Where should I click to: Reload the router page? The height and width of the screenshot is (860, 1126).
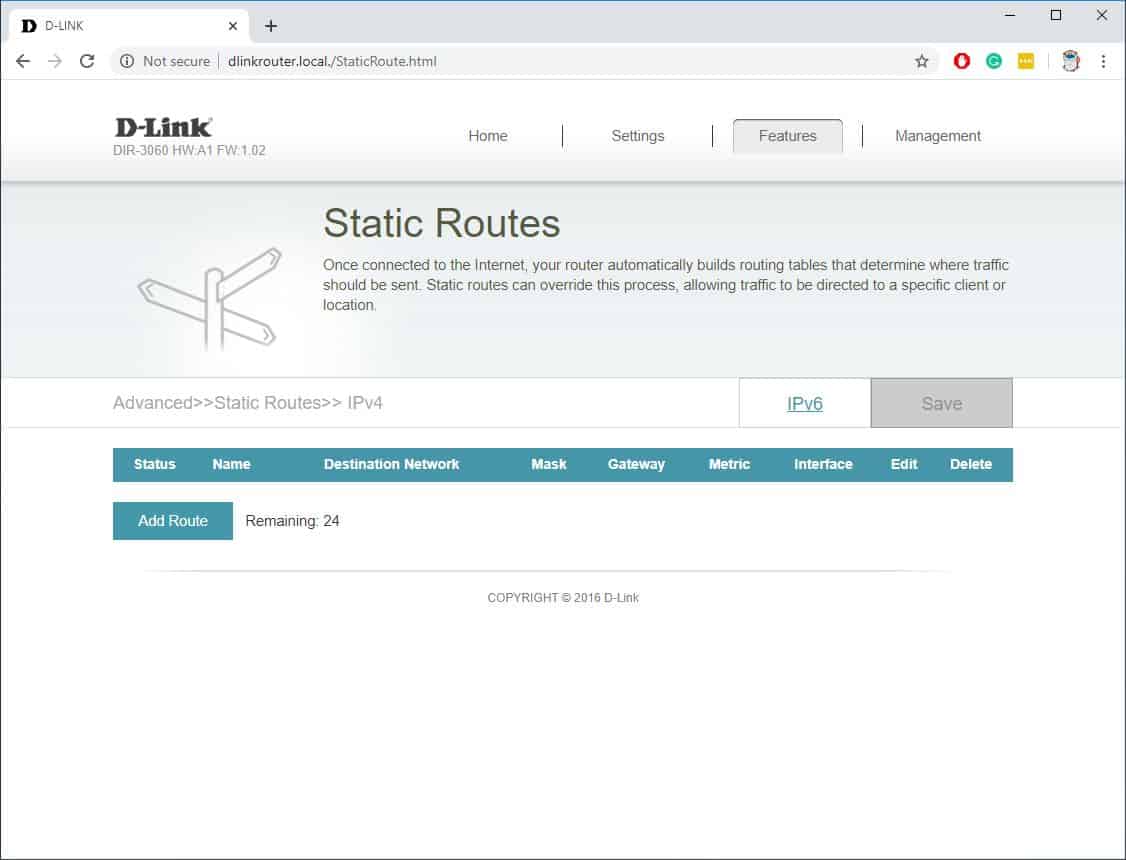pyautogui.click(x=87, y=61)
